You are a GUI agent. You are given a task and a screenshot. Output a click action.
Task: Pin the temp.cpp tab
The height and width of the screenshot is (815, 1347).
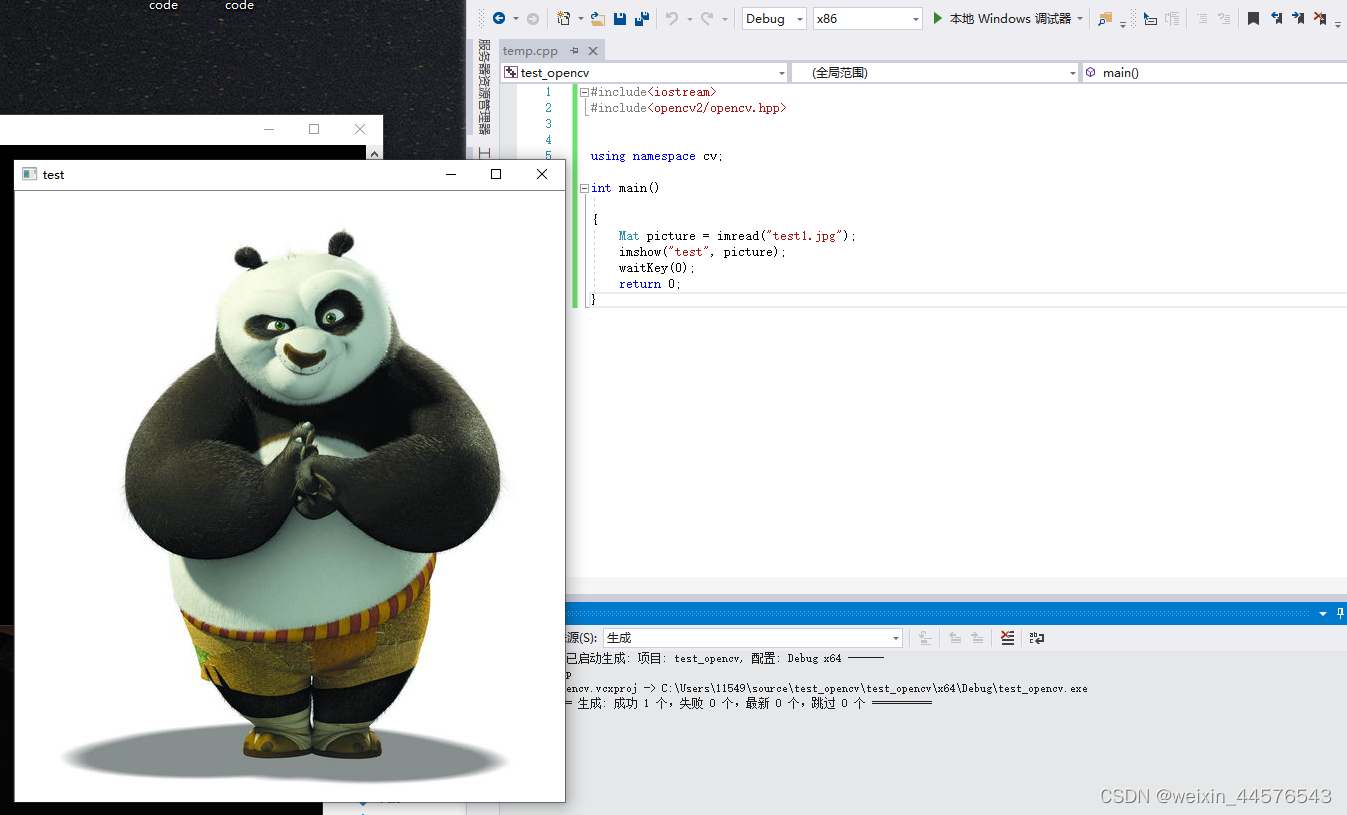click(574, 50)
